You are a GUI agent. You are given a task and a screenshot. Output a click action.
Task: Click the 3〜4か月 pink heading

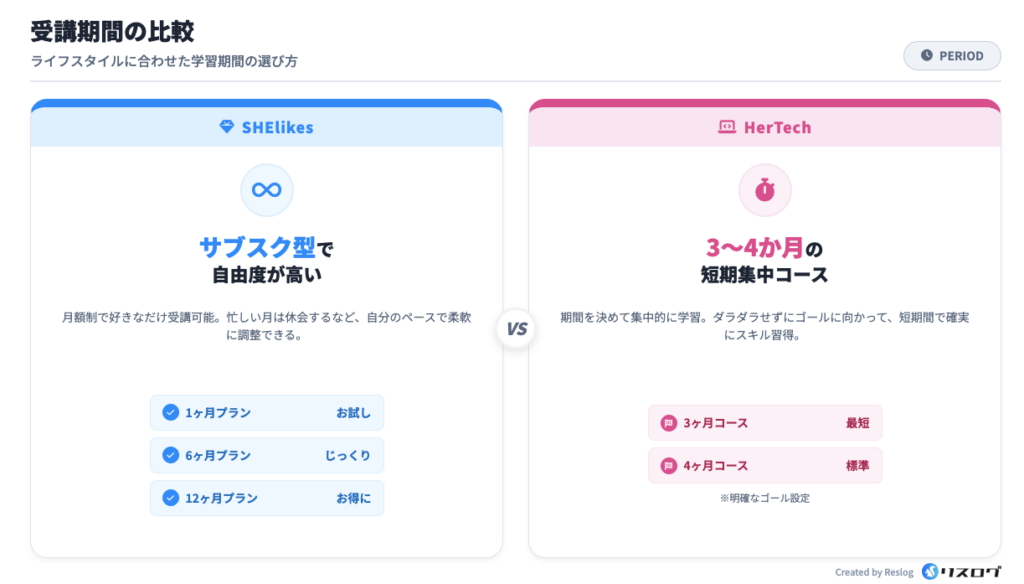pos(753,247)
